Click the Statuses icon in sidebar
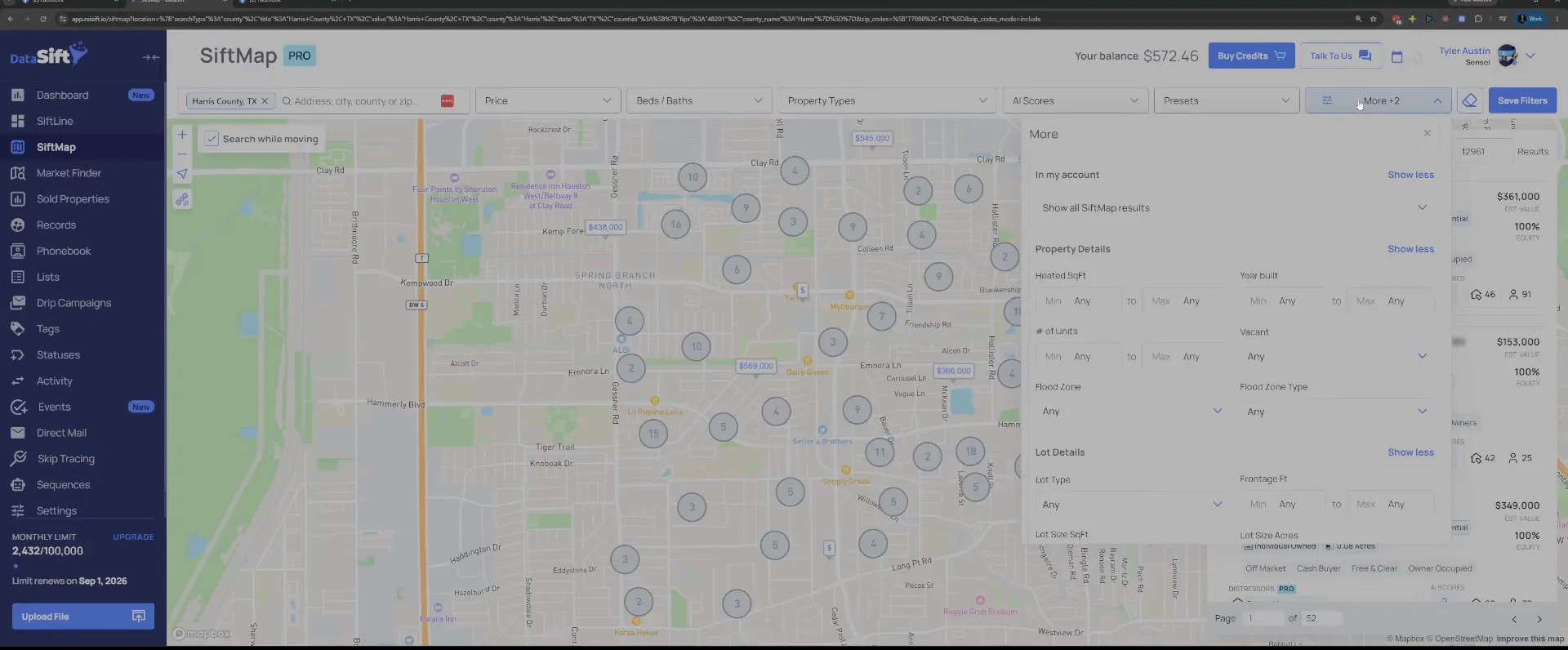 [x=18, y=355]
